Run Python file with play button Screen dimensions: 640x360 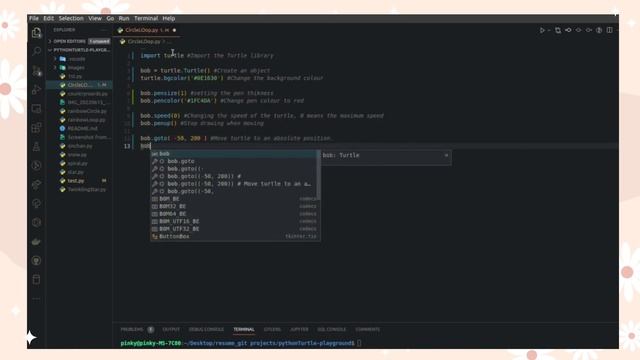pyautogui.click(x=542, y=30)
